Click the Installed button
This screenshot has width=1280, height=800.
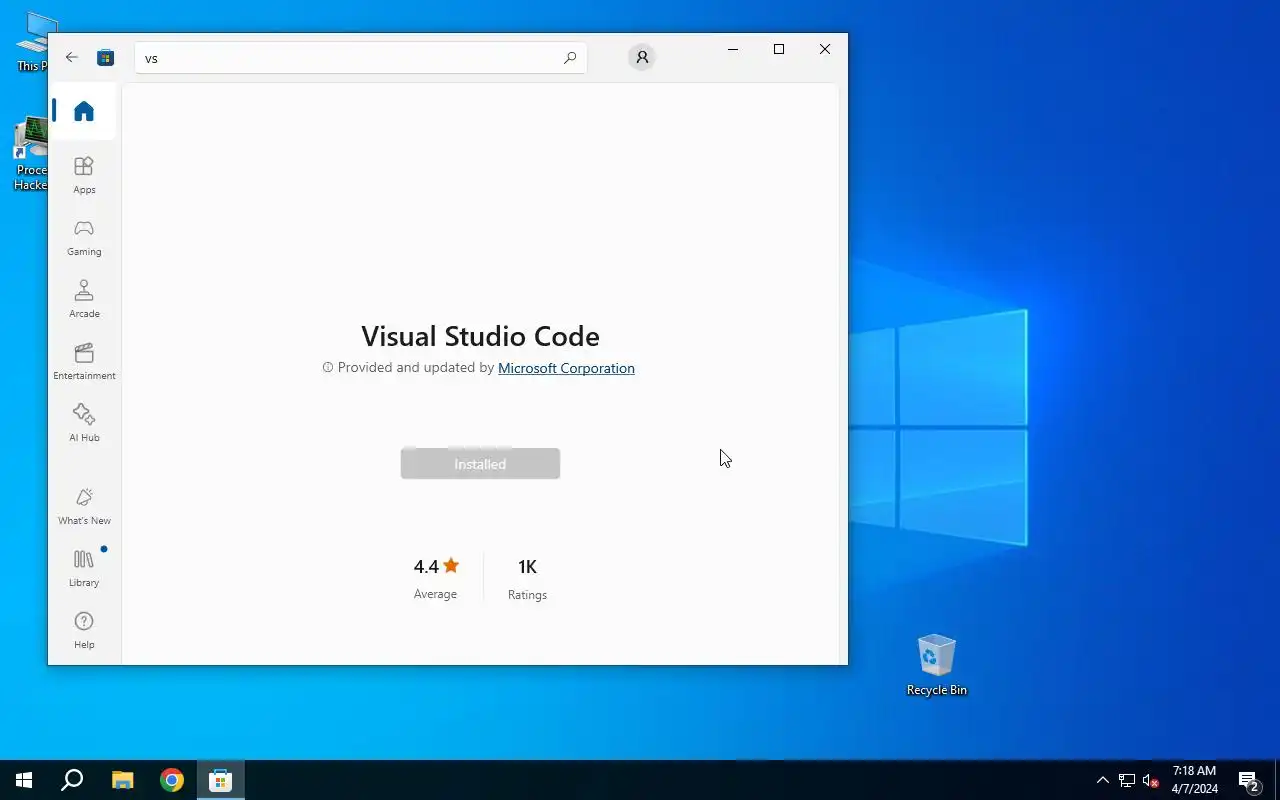coord(480,464)
